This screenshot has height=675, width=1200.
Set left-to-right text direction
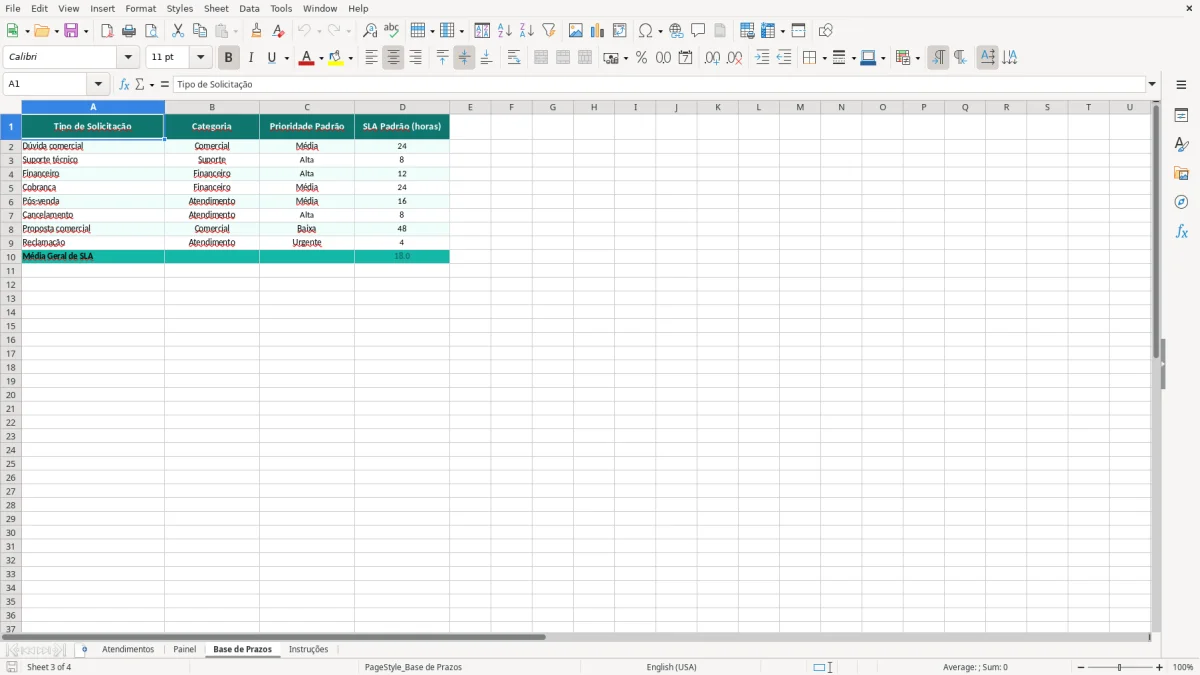[938, 58]
